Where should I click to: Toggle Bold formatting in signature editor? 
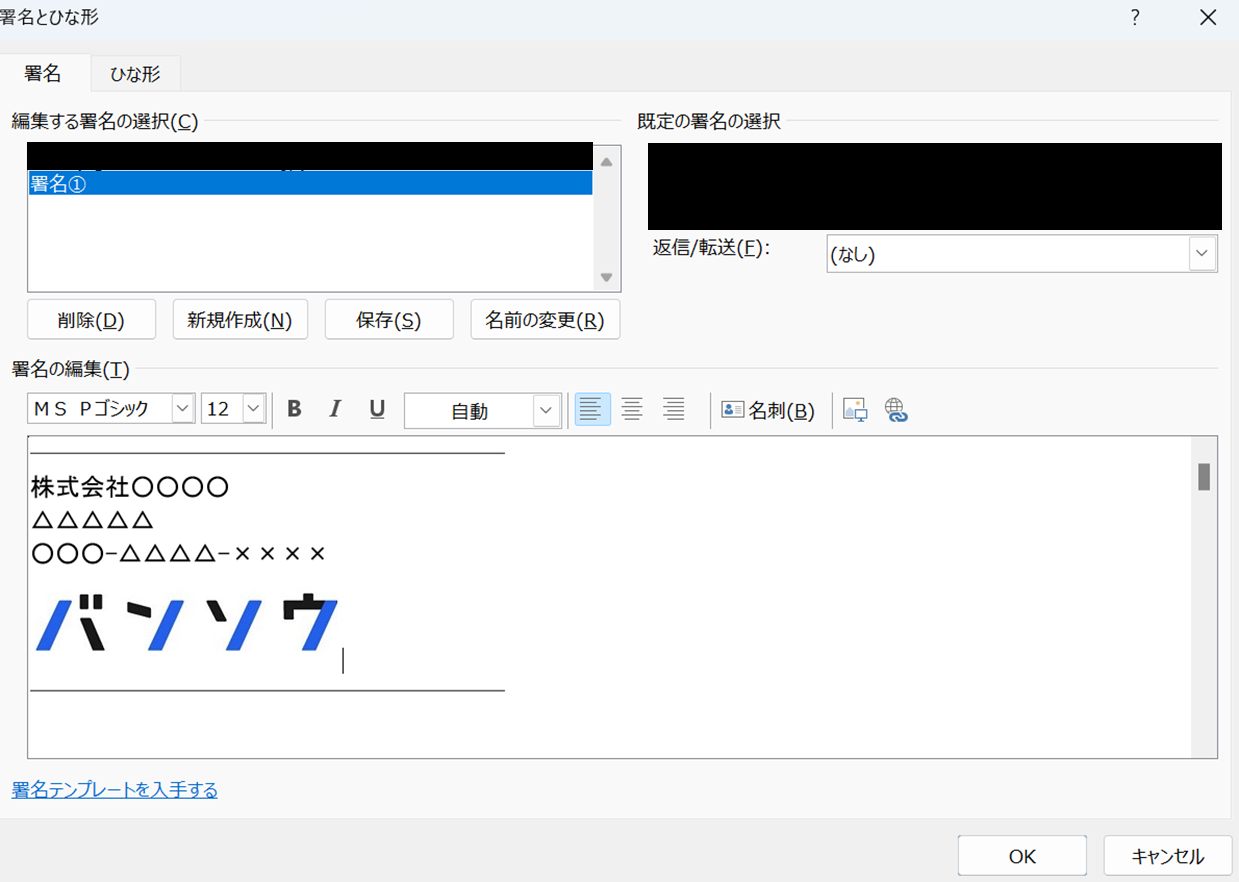[294, 409]
